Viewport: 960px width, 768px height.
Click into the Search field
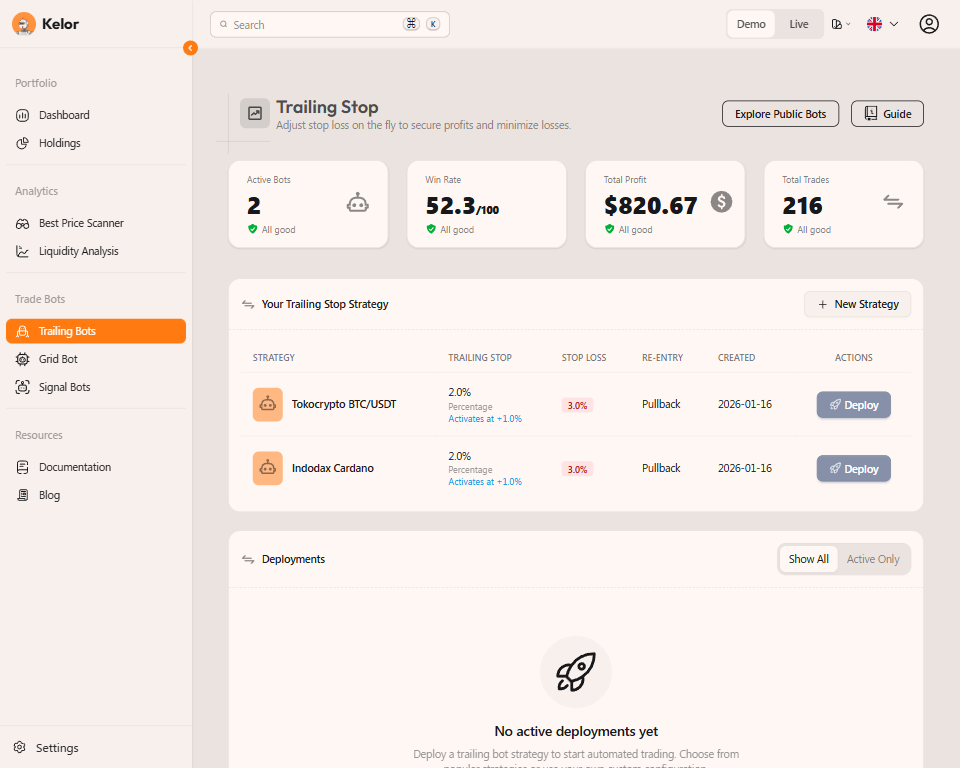[x=315, y=24]
